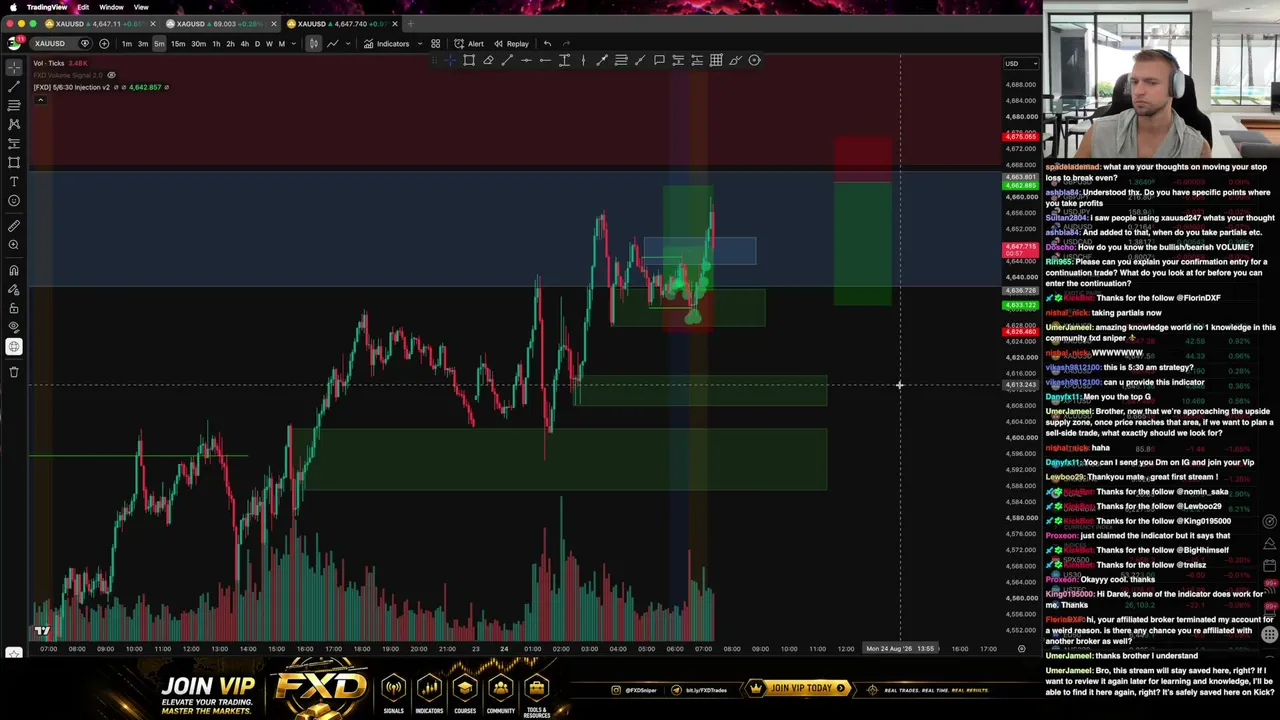This screenshot has width=1280, height=720.
Task: Open the candlestick chart type selector
Action: [x=314, y=44]
